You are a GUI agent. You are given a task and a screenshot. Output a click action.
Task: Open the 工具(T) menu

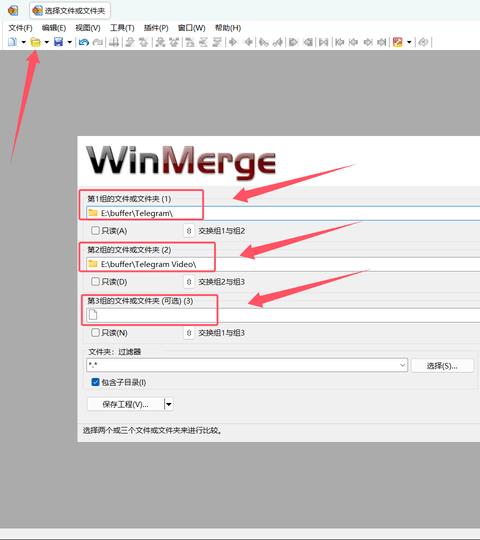(x=122, y=28)
